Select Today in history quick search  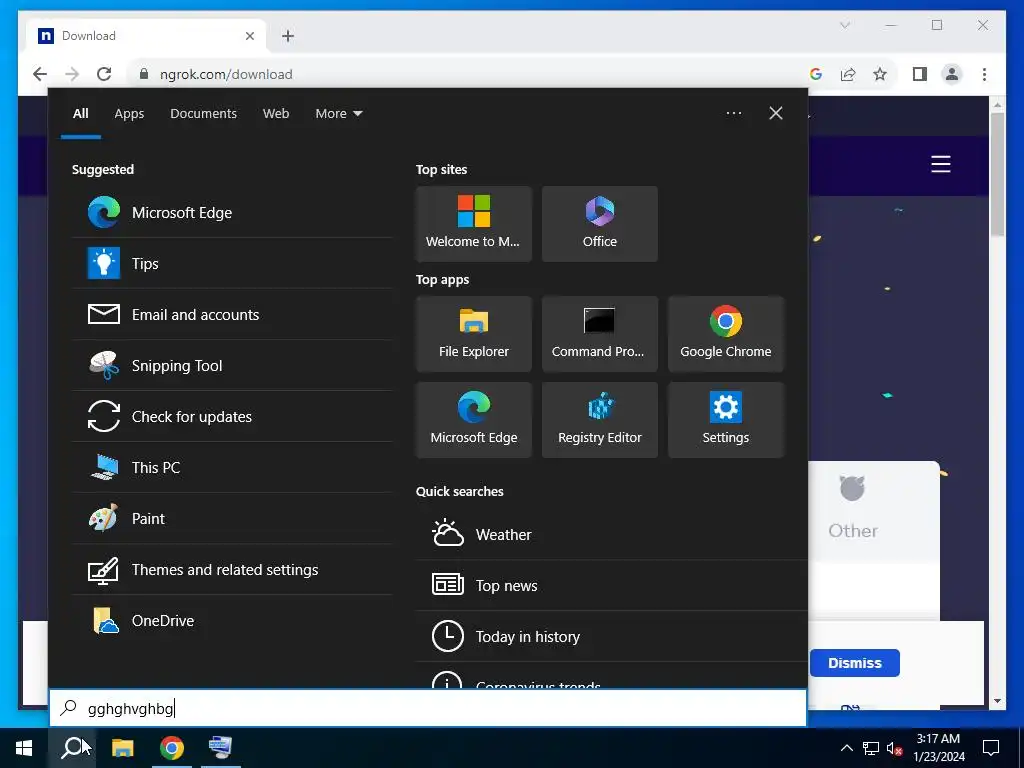[x=611, y=636]
